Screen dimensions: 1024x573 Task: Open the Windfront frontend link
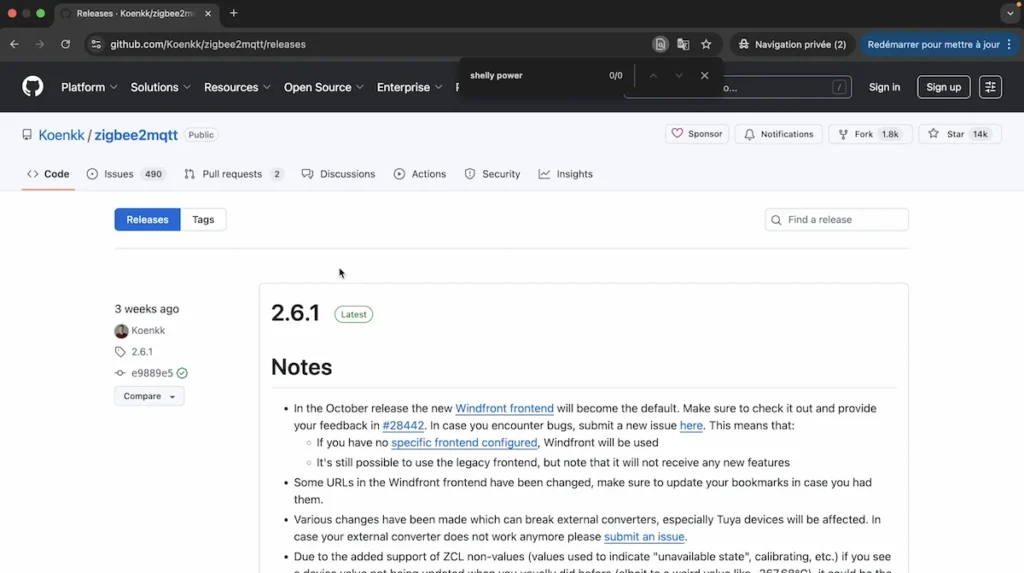pyautogui.click(x=504, y=408)
